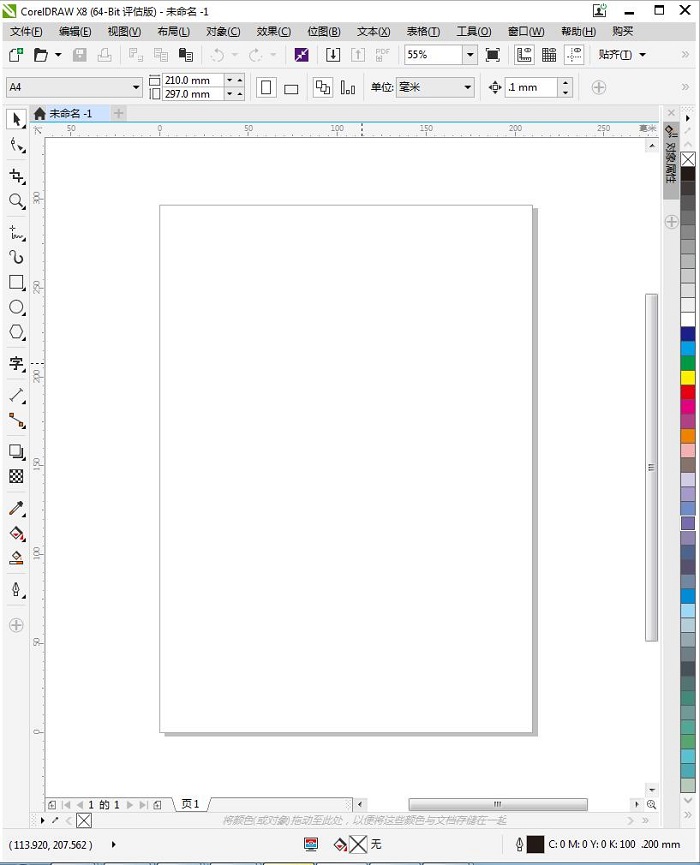The width and height of the screenshot is (700, 865).
Task: Click the page width 210.0 mm field
Action: pyautogui.click(x=194, y=80)
